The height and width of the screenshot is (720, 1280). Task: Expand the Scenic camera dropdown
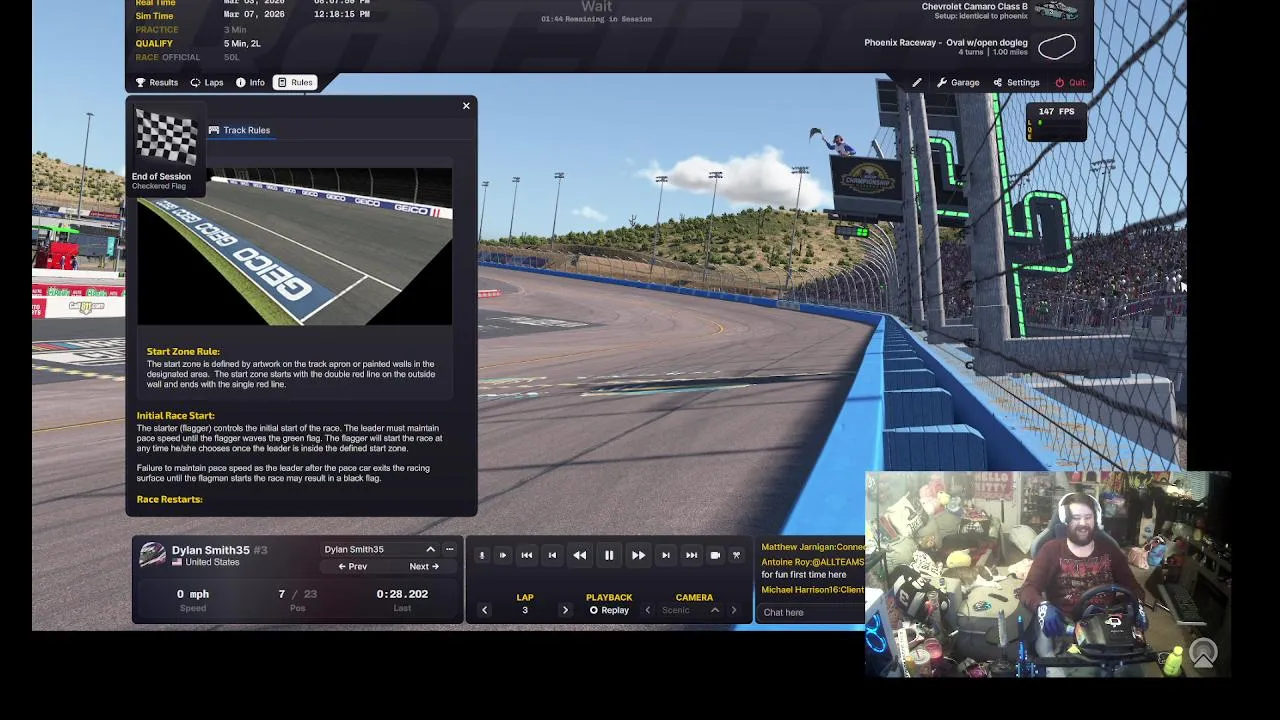coord(714,610)
